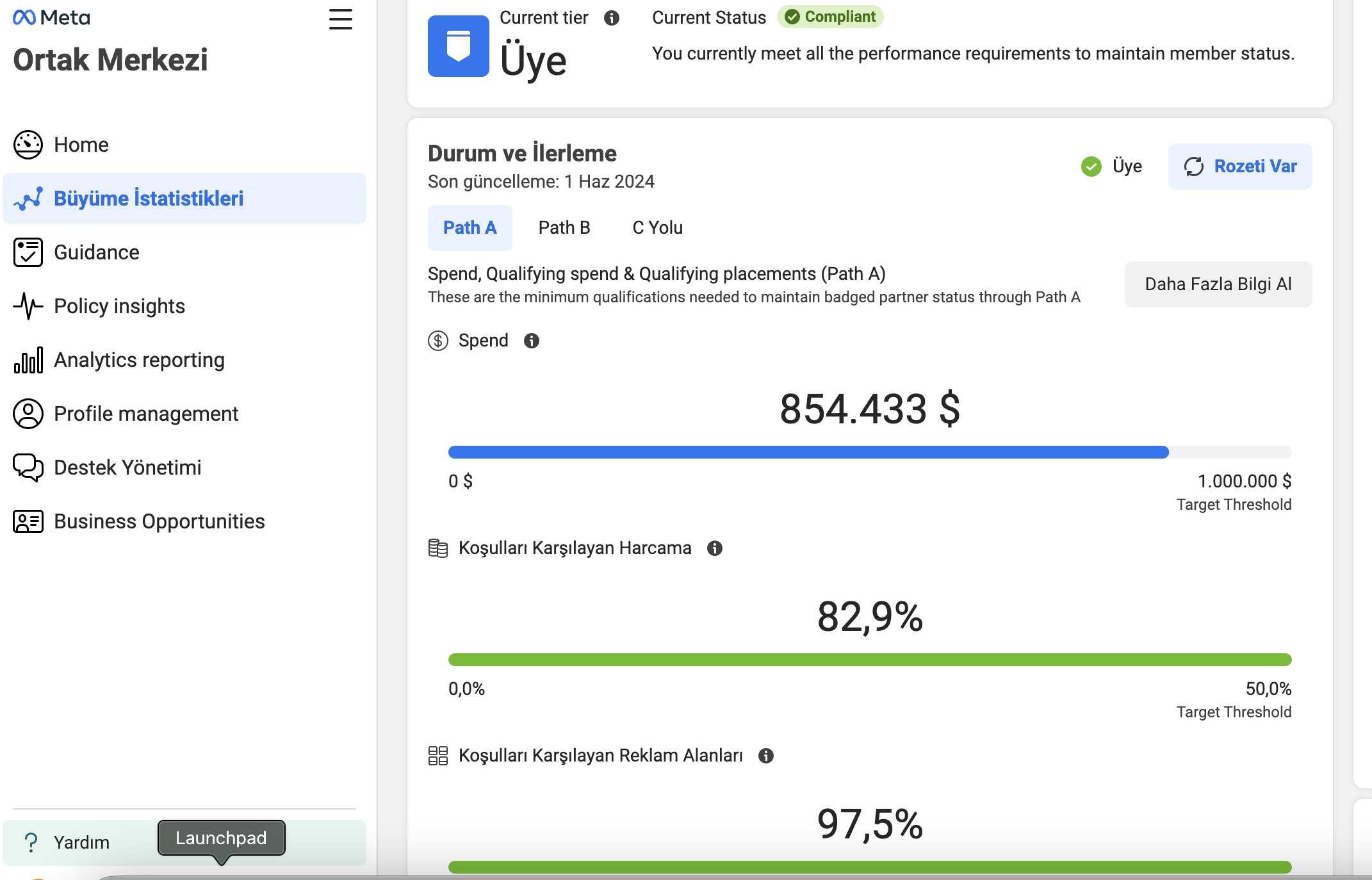1372x880 pixels.
Task: Open Home in the sidebar
Action: (x=184, y=145)
